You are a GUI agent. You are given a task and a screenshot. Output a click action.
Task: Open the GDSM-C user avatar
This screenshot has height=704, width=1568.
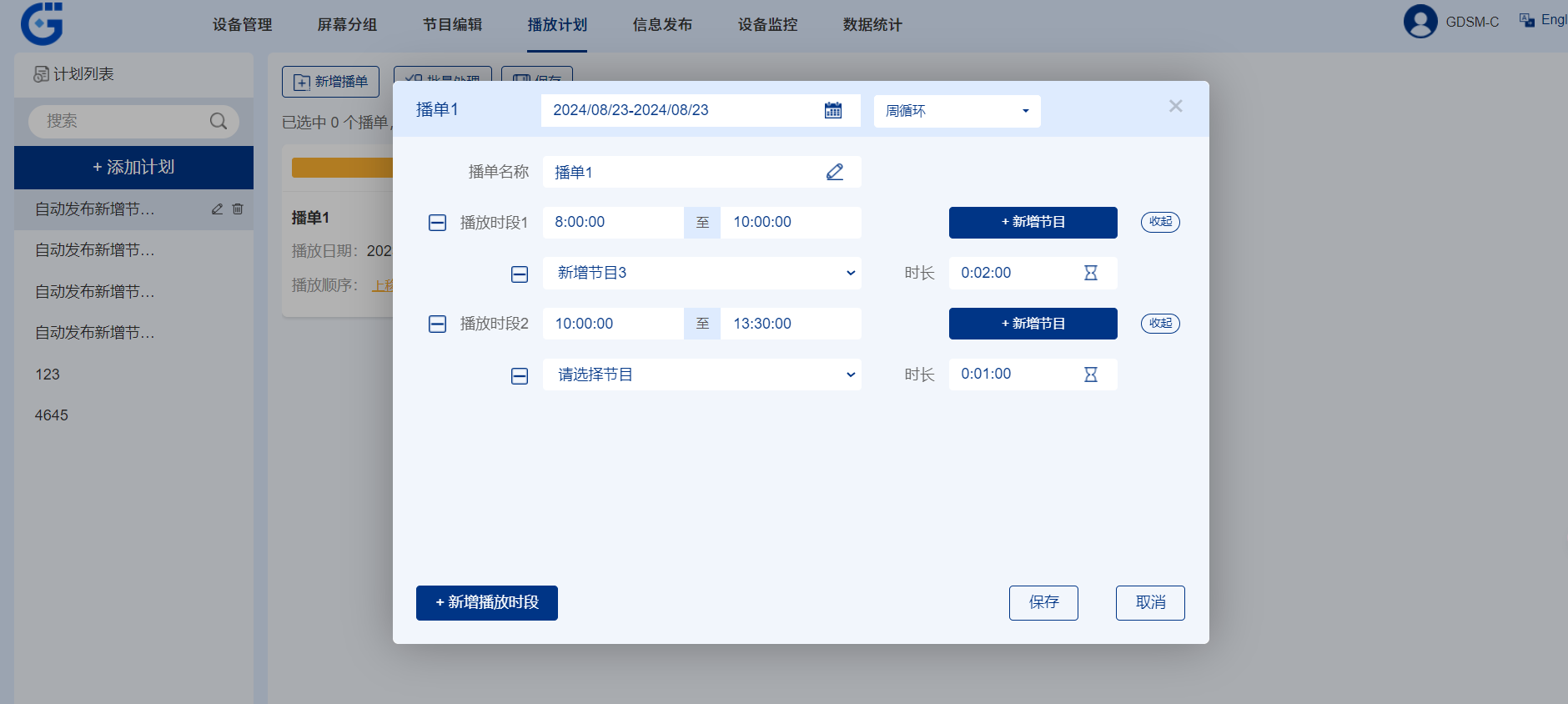pyautogui.click(x=1420, y=22)
